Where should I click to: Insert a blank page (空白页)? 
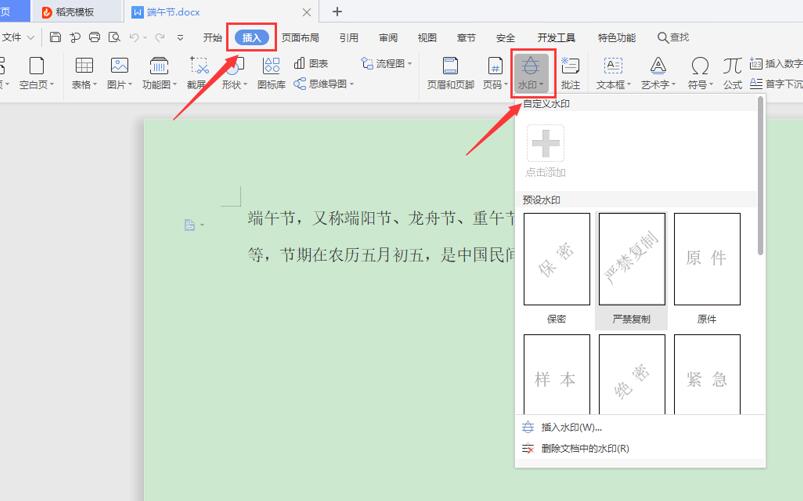[x=36, y=73]
